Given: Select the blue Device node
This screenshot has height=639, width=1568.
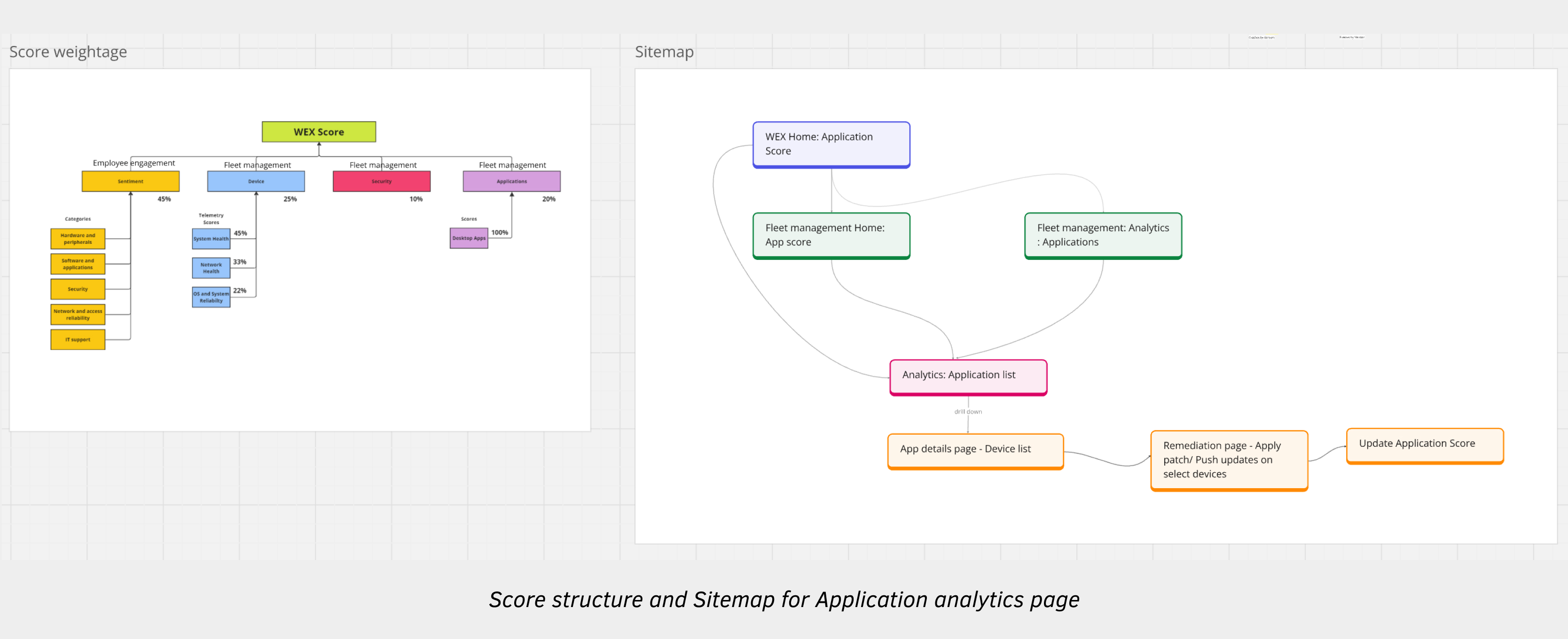Looking at the screenshot, I should pyautogui.click(x=256, y=181).
